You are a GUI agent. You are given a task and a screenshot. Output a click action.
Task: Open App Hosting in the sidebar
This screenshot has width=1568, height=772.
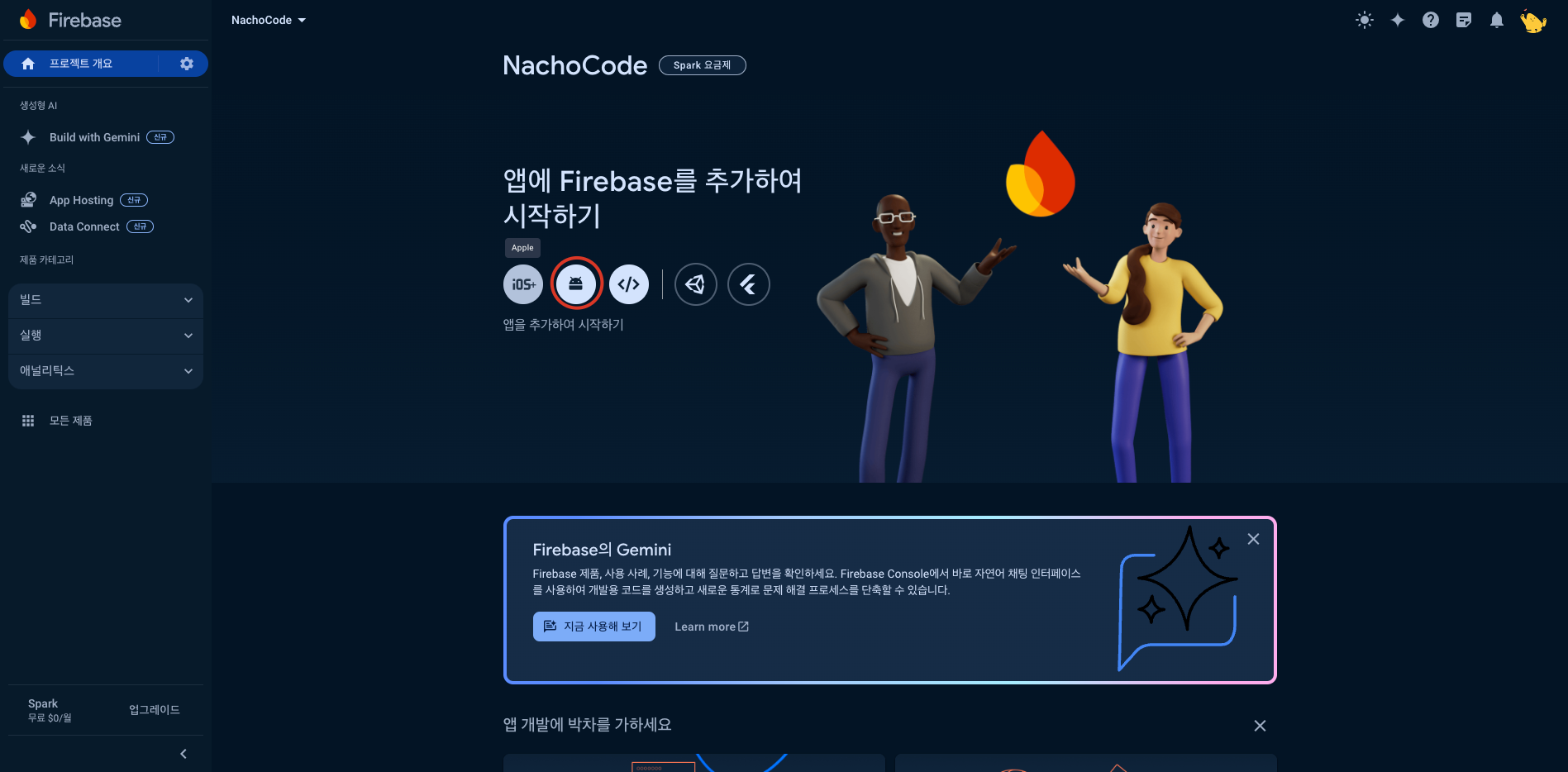tap(81, 200)
